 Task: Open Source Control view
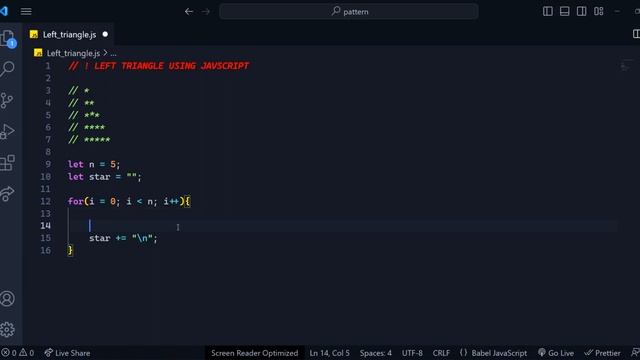tap(7, 100)
